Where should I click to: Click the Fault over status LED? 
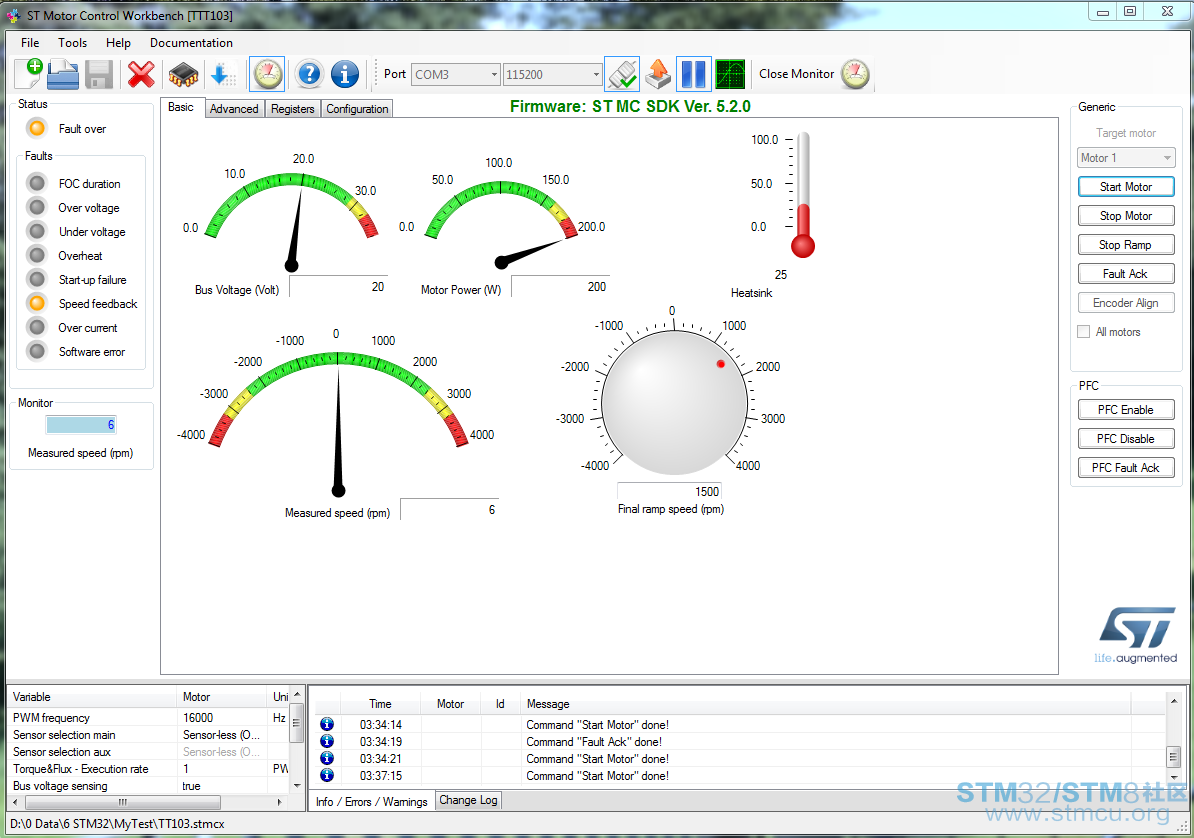(x=37, y=128)
